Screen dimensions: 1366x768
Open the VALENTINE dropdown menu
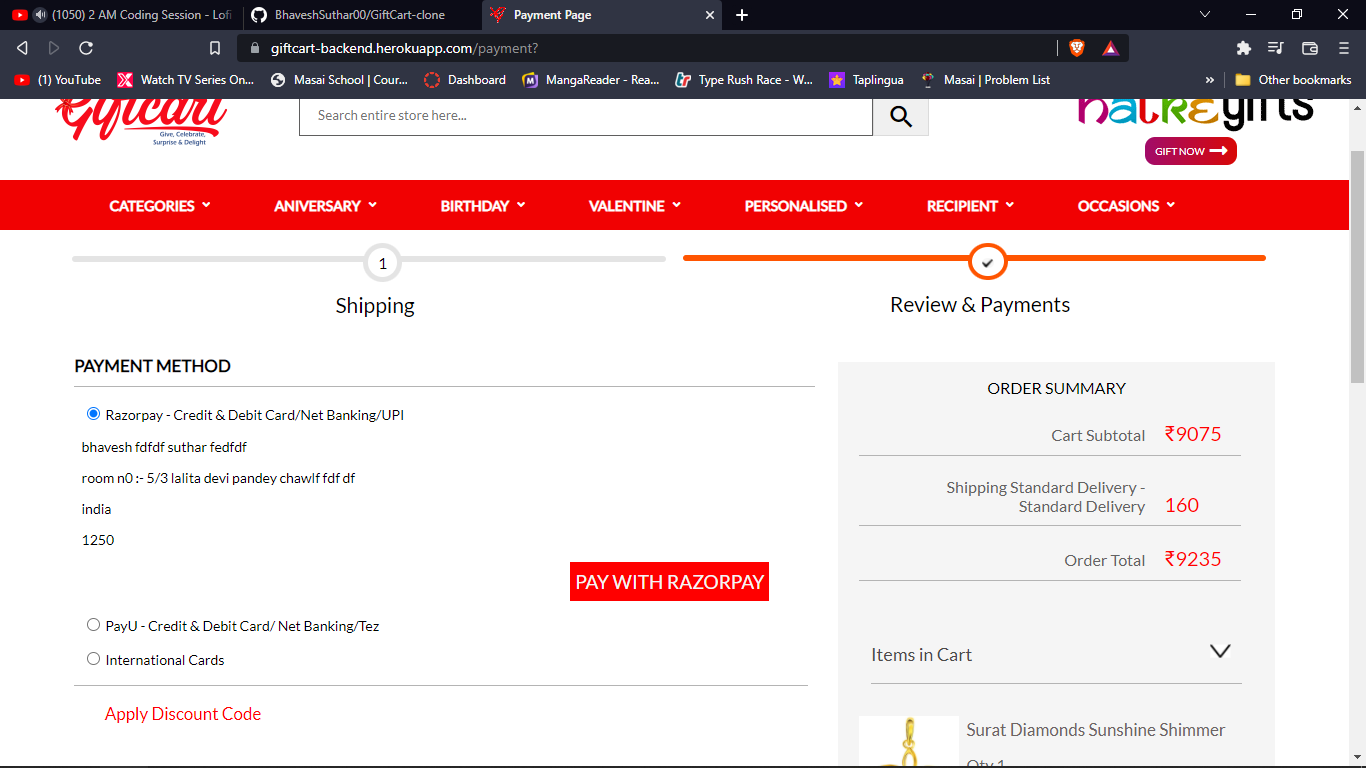(635, 206)
